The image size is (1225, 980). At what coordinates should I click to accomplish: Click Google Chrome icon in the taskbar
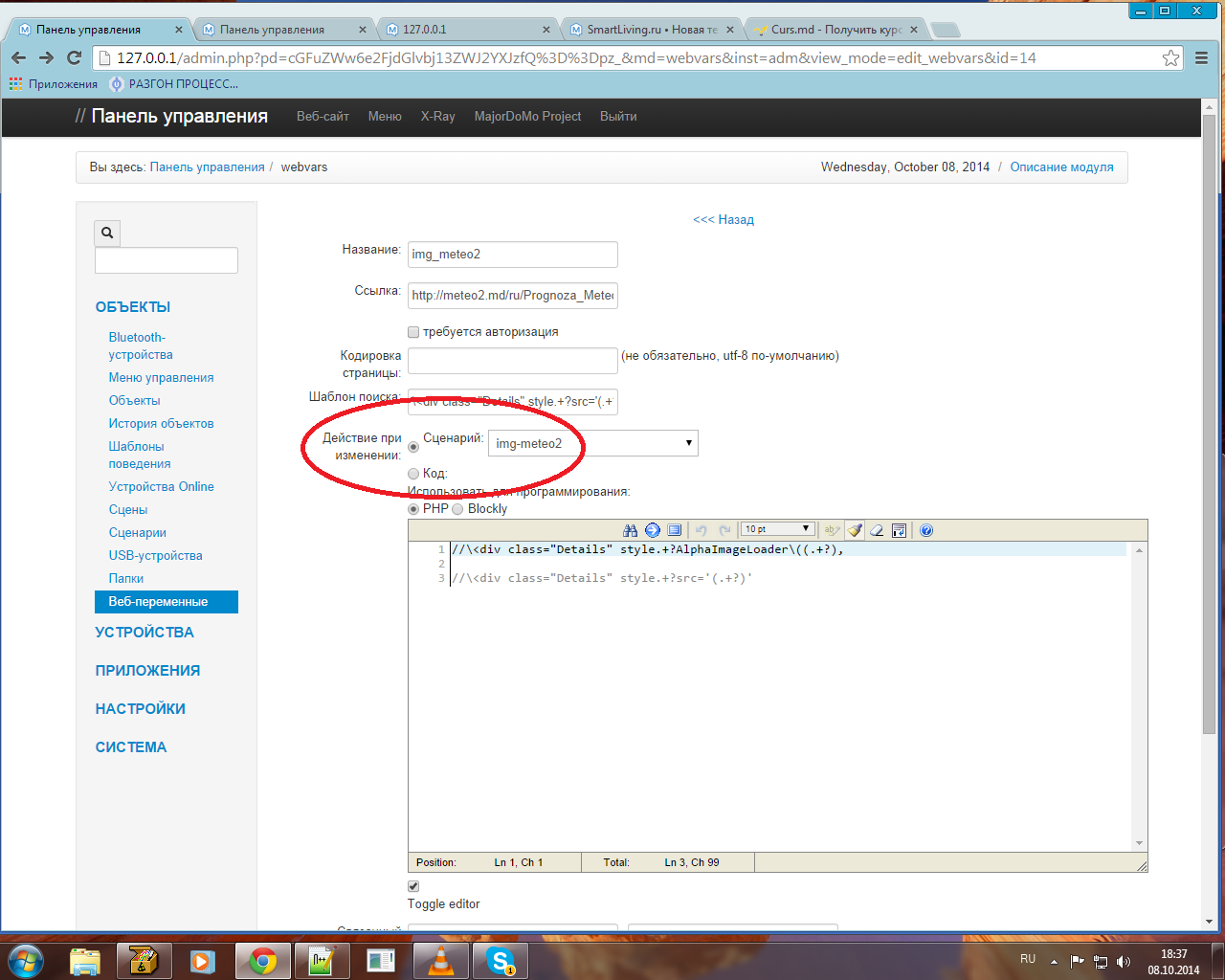[x=262, y=960]
